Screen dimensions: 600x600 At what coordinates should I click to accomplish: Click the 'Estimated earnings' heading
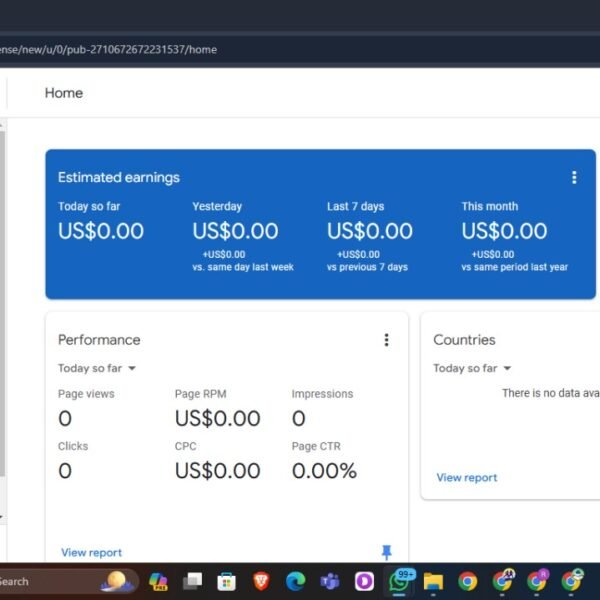(119, 178)
